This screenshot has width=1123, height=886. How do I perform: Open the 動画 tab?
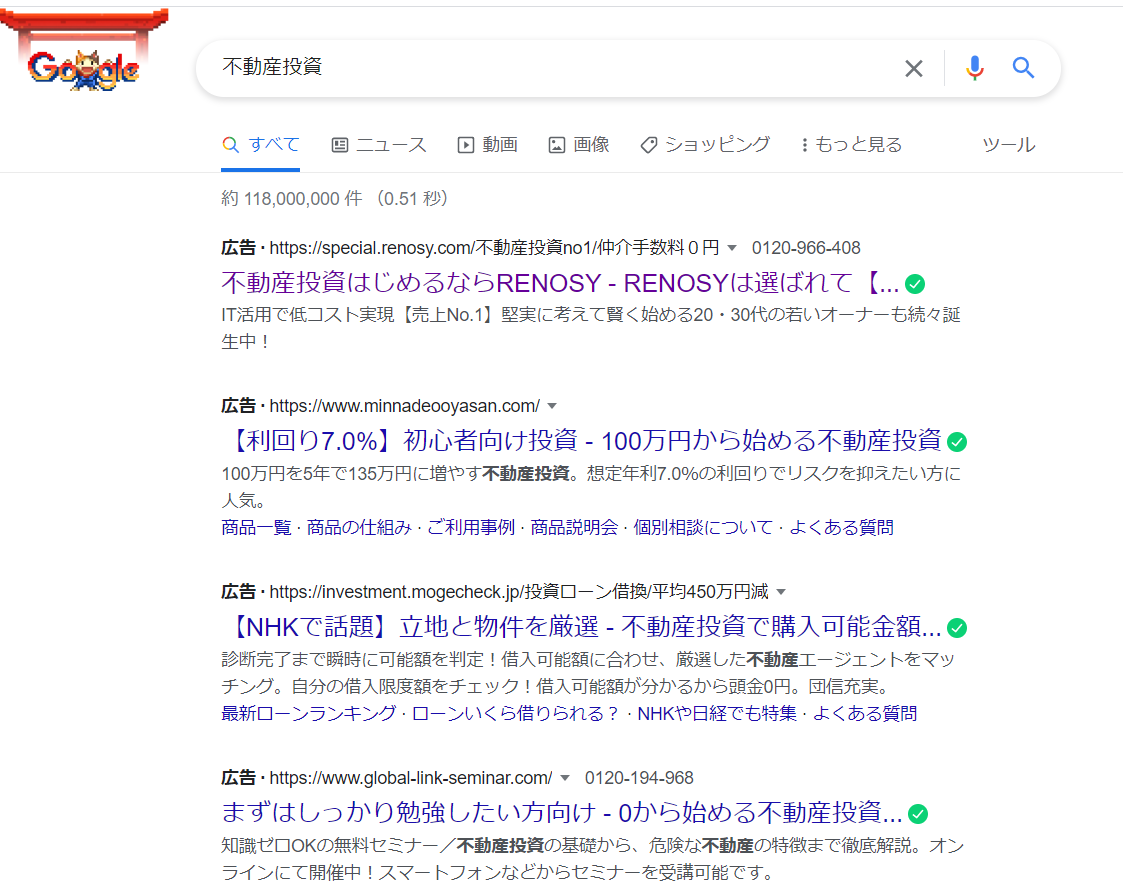pos(487,145)
